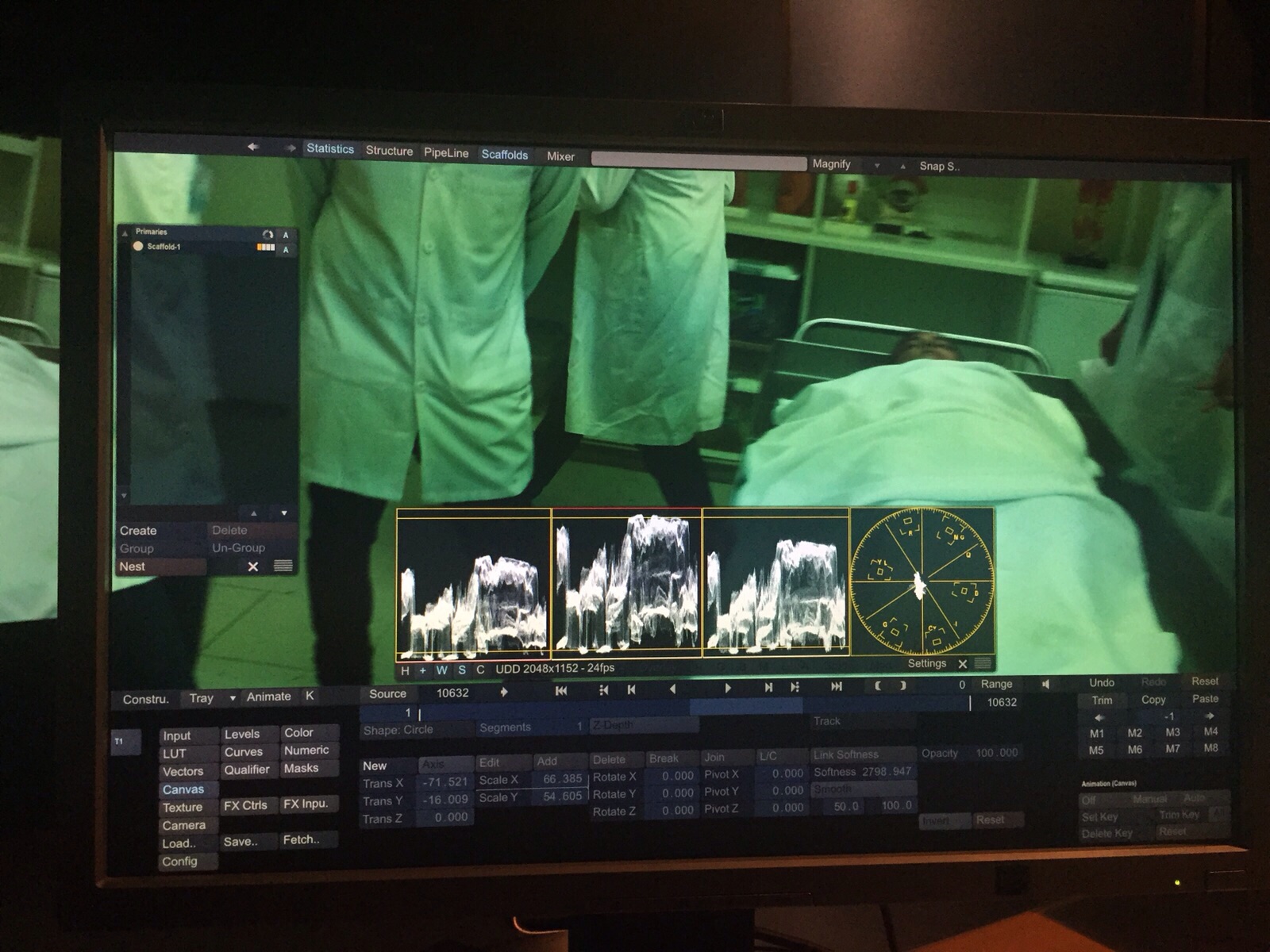The width and height of the screenshot is (1270, 952).
Task: Click the Save.. button
Action: tap(248, 842)
